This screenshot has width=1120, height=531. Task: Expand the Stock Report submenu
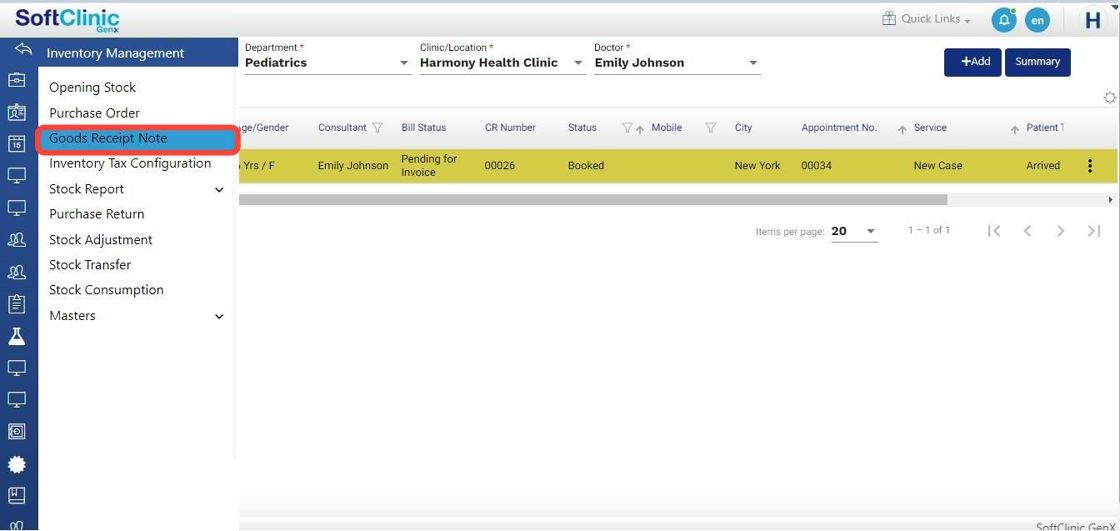[x=219, y=190]
